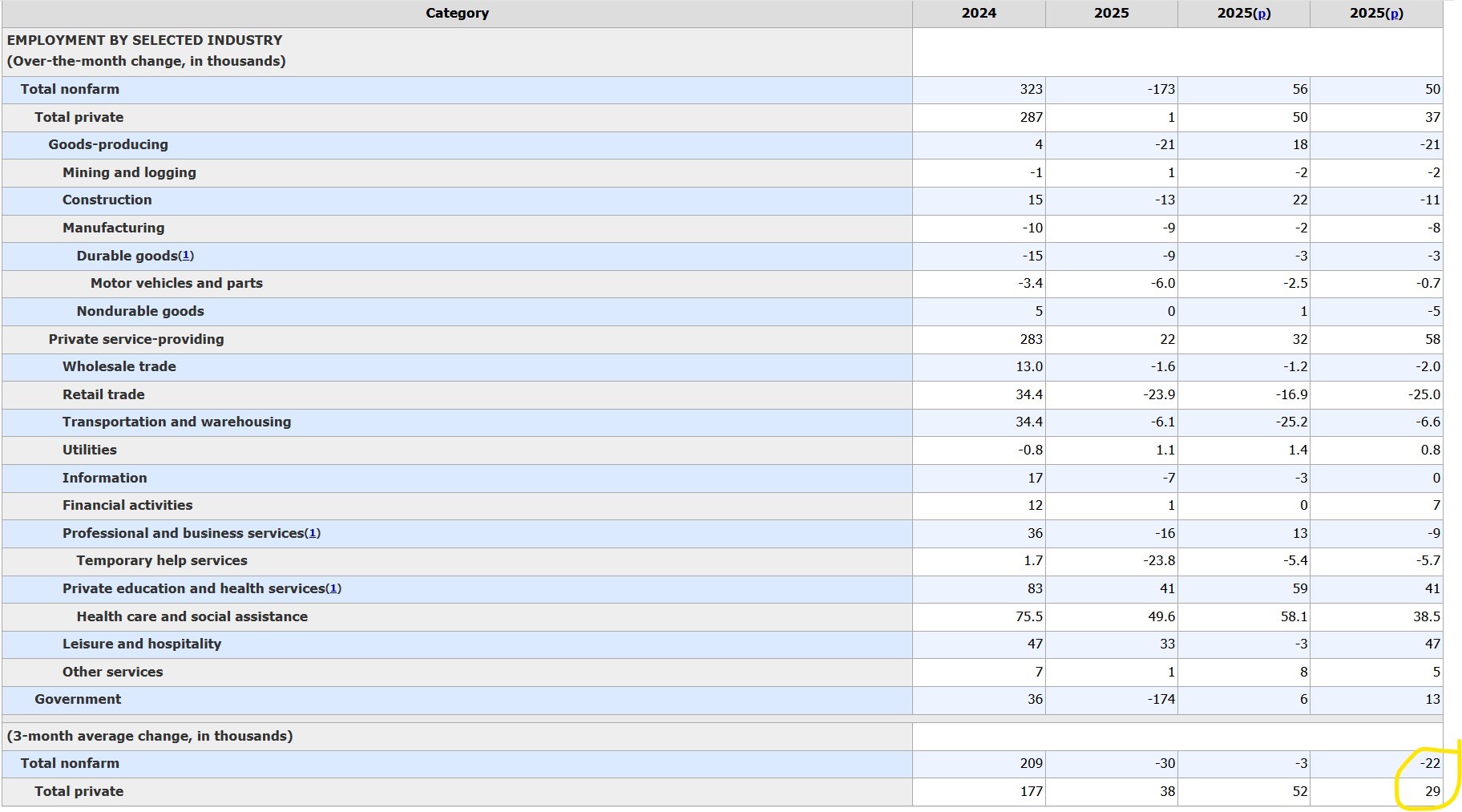Click the Health care and social assistance label

[192, 616]
